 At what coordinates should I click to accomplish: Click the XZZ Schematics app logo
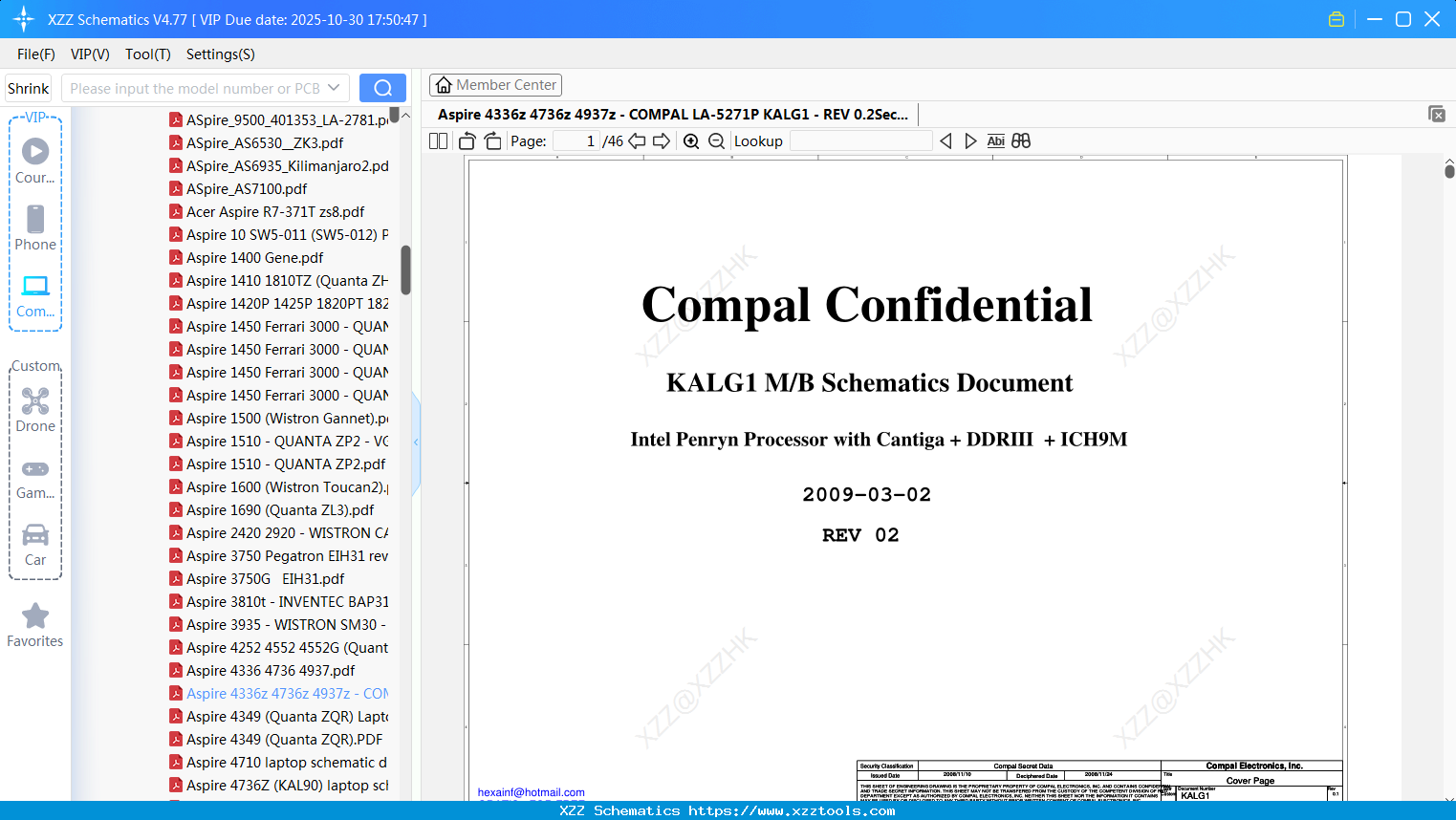(x=24, y=19)
